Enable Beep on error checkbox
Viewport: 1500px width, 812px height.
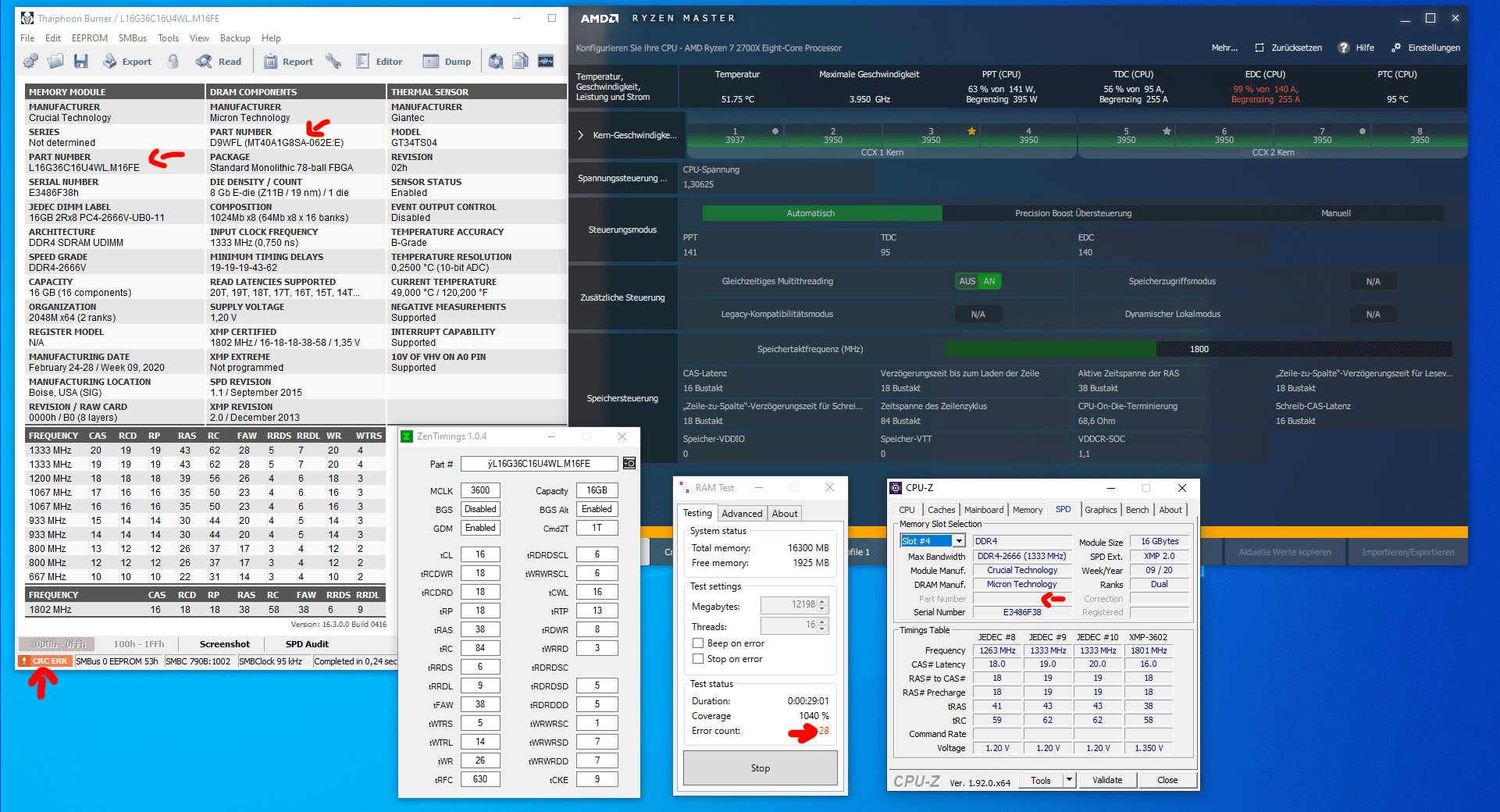[698, 643]
